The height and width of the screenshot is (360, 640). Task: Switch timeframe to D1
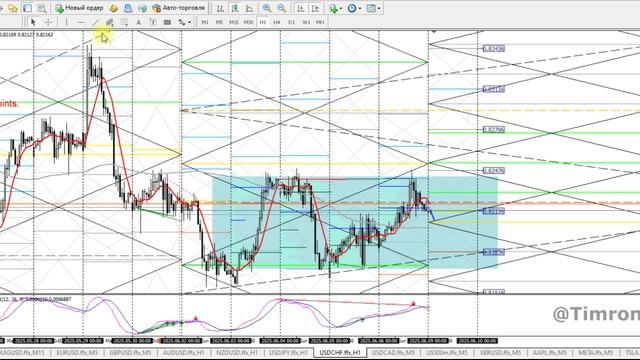(291, 22)
